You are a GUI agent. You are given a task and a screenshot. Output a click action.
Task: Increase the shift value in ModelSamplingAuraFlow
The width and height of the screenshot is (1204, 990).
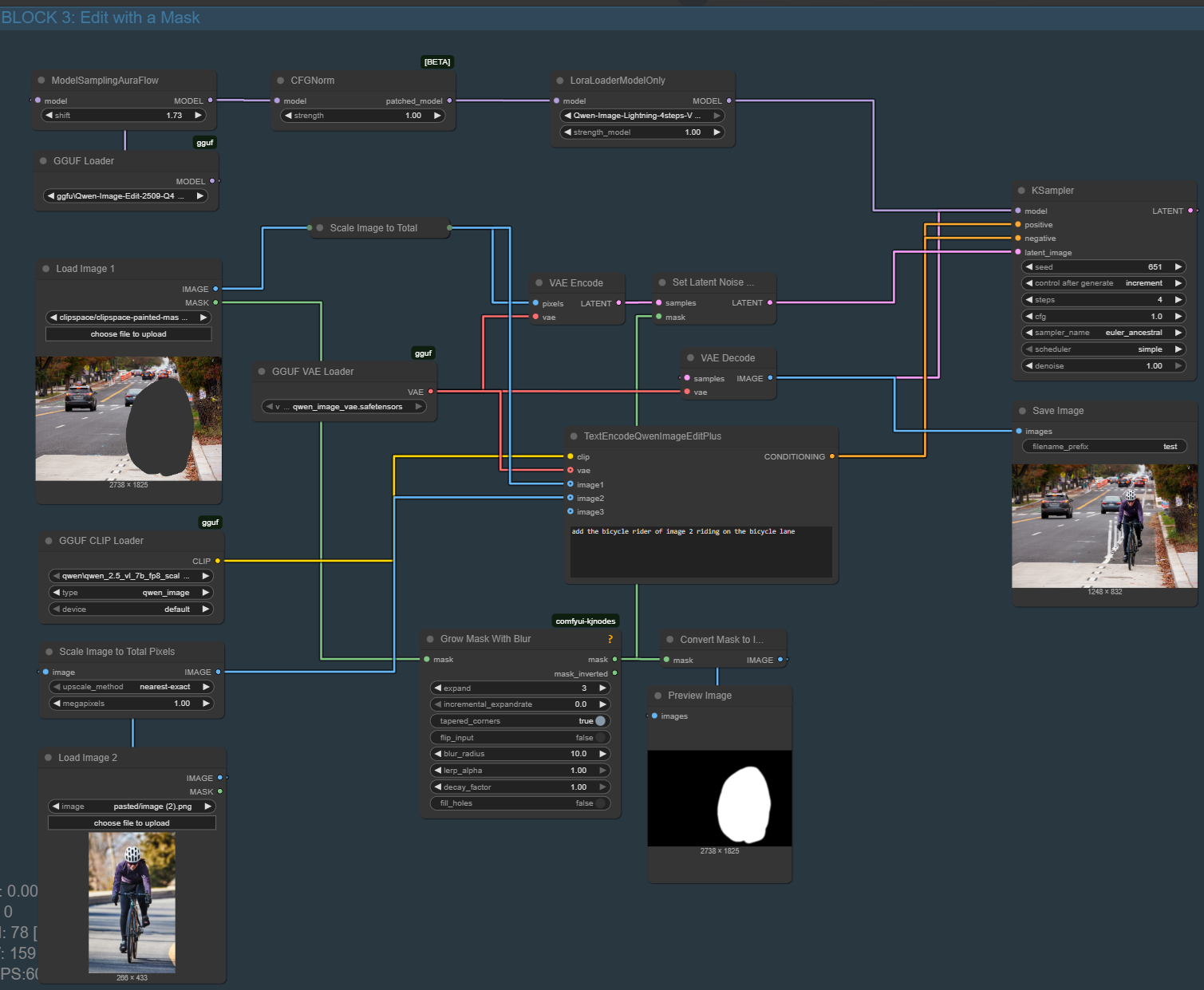point(198,116)
